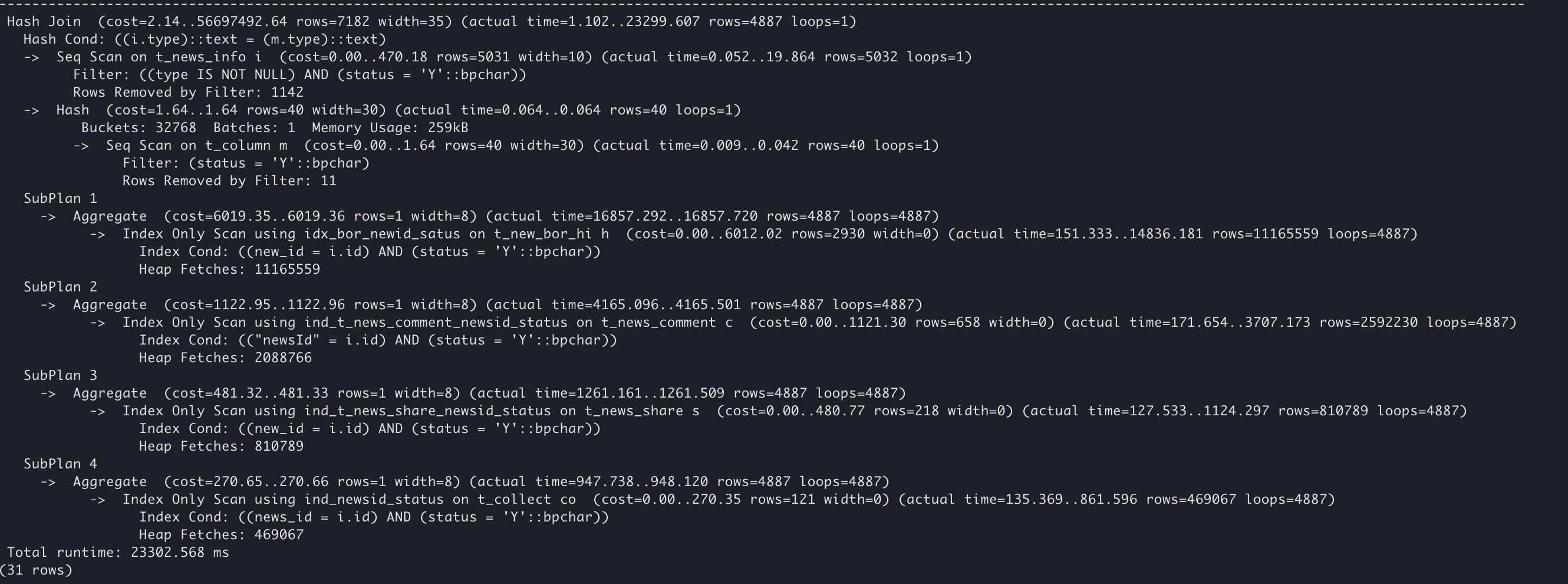1568x584 pixels.
Task: Click the Hash Join top line
Action: pos(431,22)
